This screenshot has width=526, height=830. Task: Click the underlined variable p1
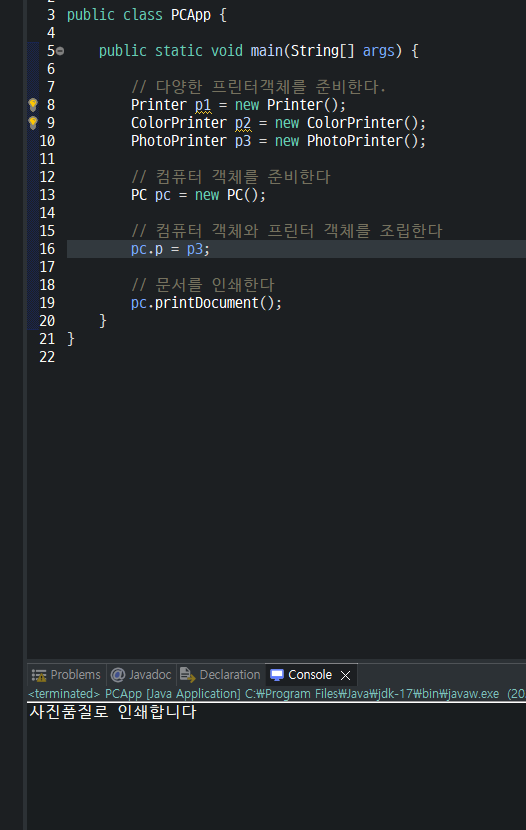click(203, 105)
